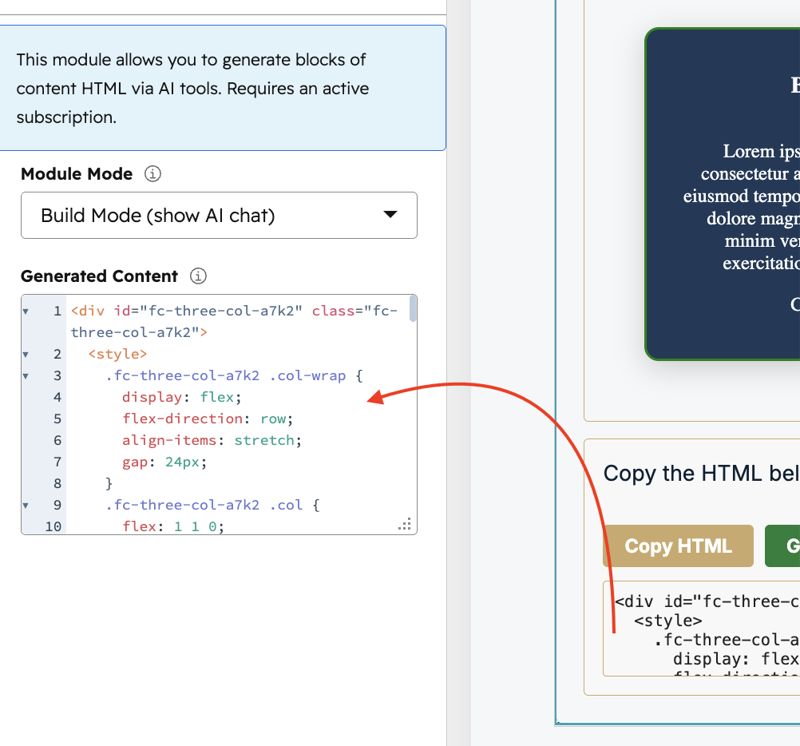This screenshot has width=800, height=746.
Task: Click the HTML preview code box below Copy HTML
Action: [x=702, y=629]
